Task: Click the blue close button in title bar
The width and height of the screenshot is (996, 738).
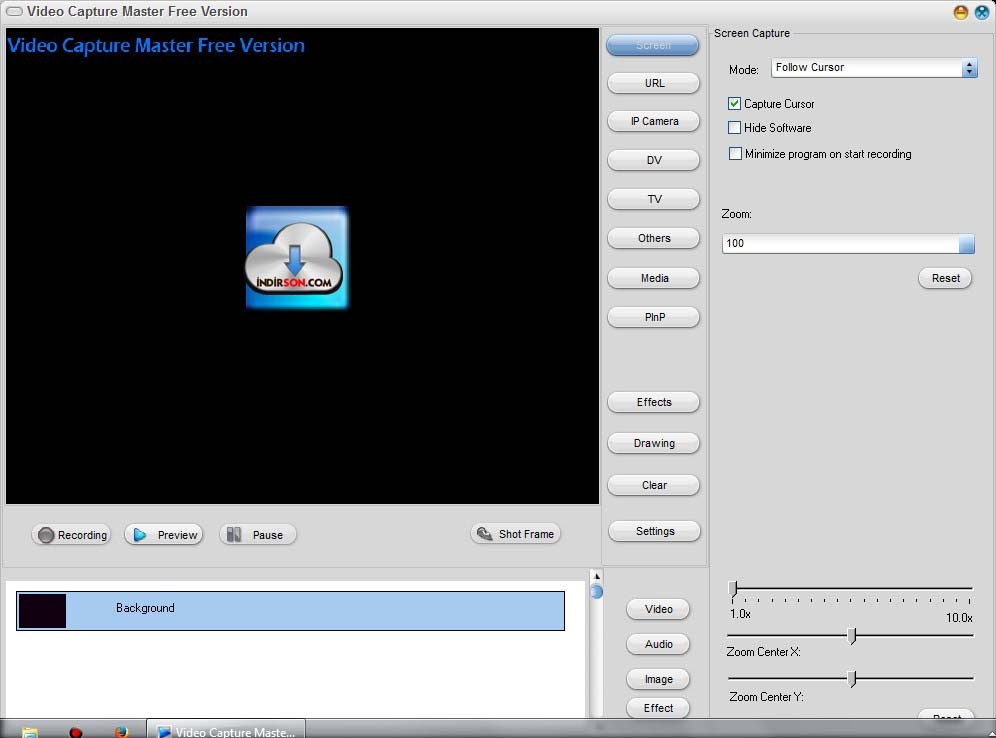Action: click(x=981, y=12)
